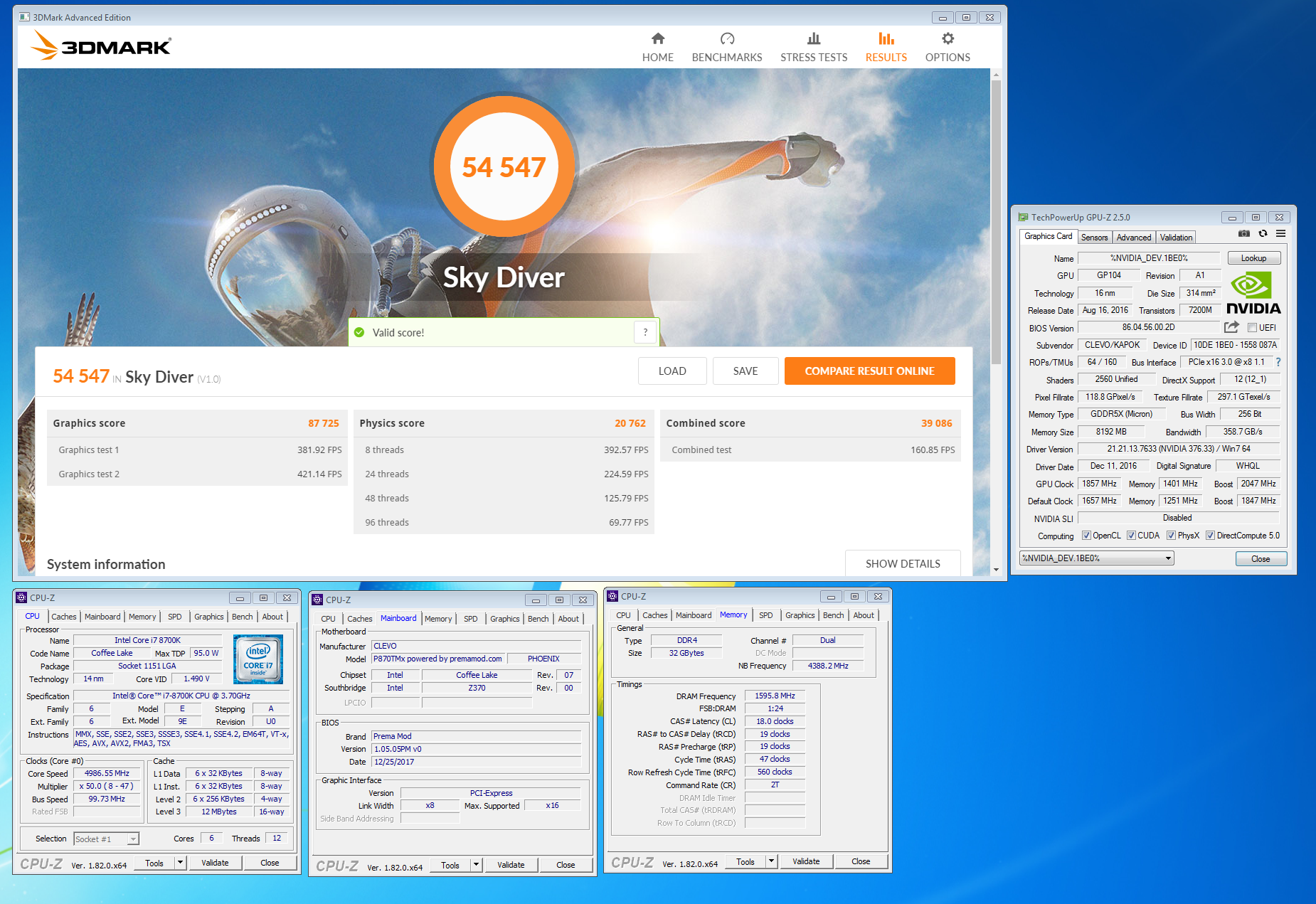1316x904 pixels.
Task: Click the SAVE button in 3DMark
Action: [x=745, y=371]
